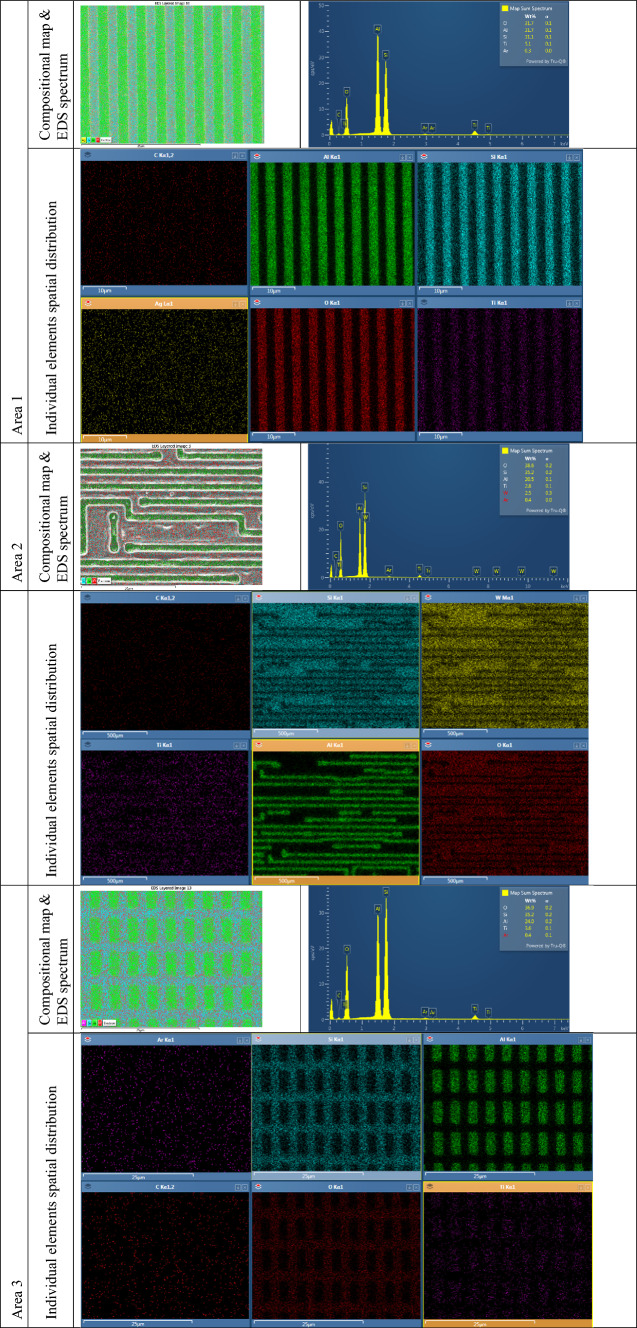Select the Area 3 Ar Kα1 panel title bar
The image size is (637, 1328).
[163, 1040]
